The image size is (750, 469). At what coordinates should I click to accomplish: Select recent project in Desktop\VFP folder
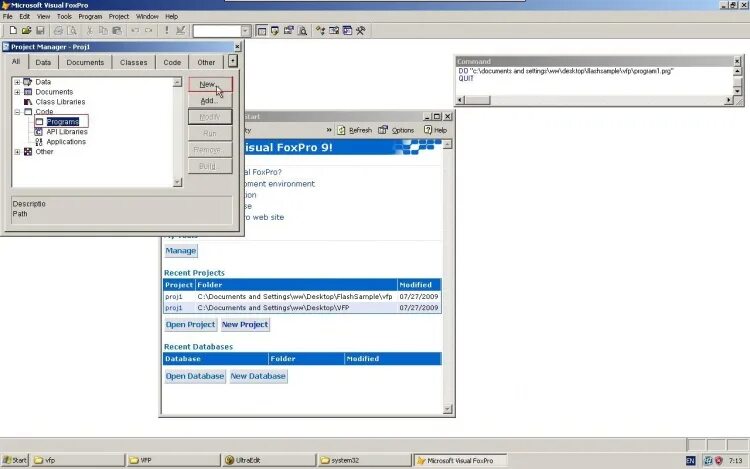(302, 308)
